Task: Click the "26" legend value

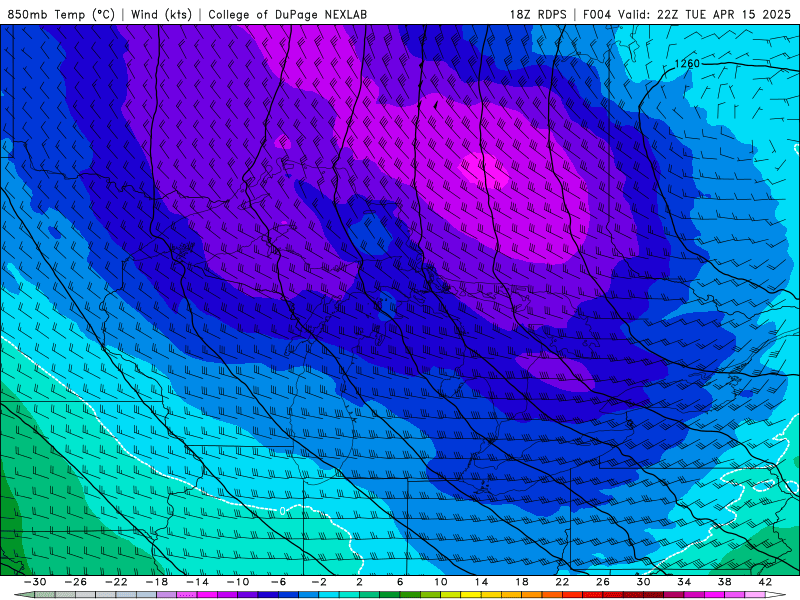Action: (x=603, y=582)
